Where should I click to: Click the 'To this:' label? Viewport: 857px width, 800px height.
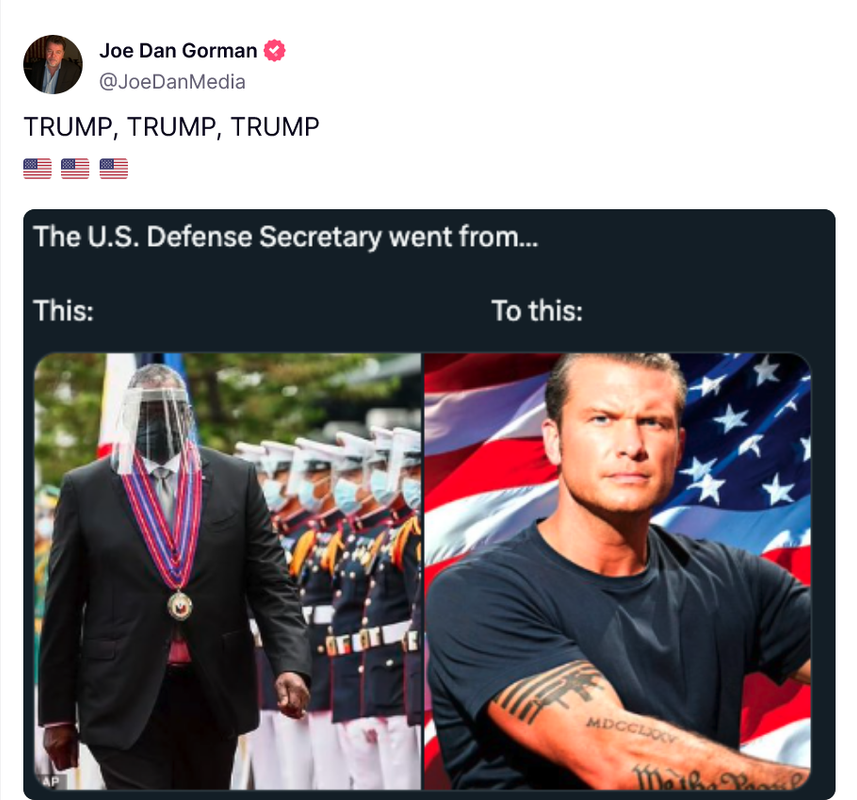point(537,310)
